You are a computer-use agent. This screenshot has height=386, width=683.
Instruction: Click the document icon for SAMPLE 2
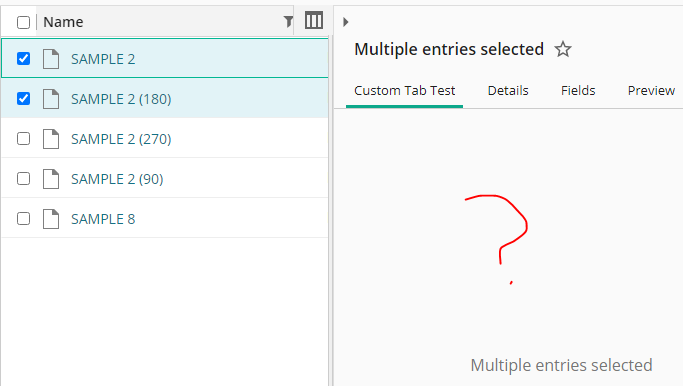tap(51, 59)
